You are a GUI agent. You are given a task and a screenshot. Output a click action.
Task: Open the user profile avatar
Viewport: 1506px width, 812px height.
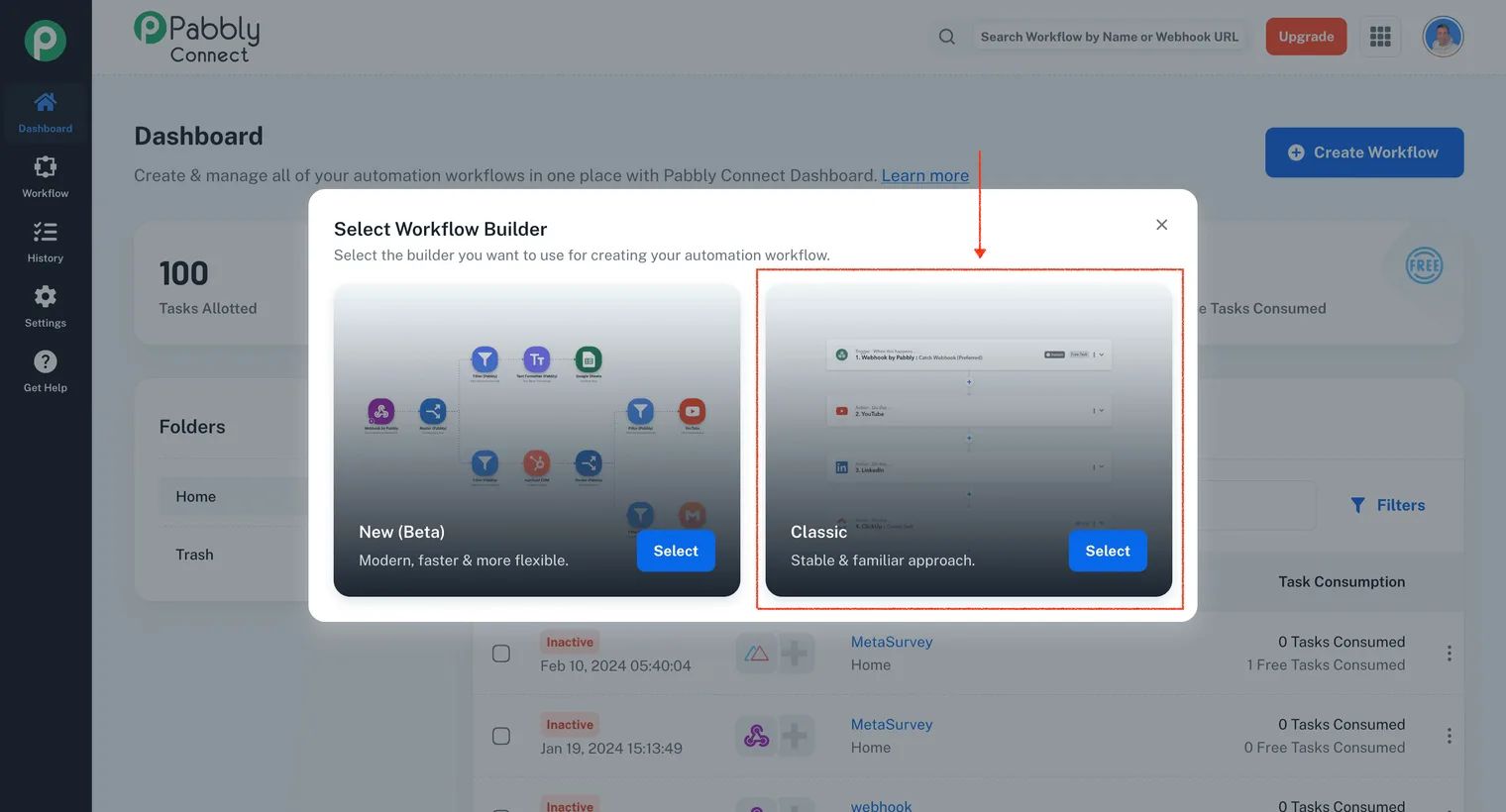point(1443,37)
